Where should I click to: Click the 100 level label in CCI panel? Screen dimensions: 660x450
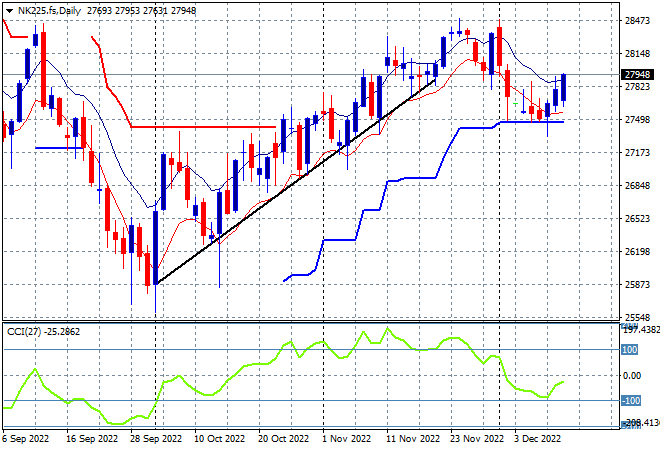(x=630, y=350)
